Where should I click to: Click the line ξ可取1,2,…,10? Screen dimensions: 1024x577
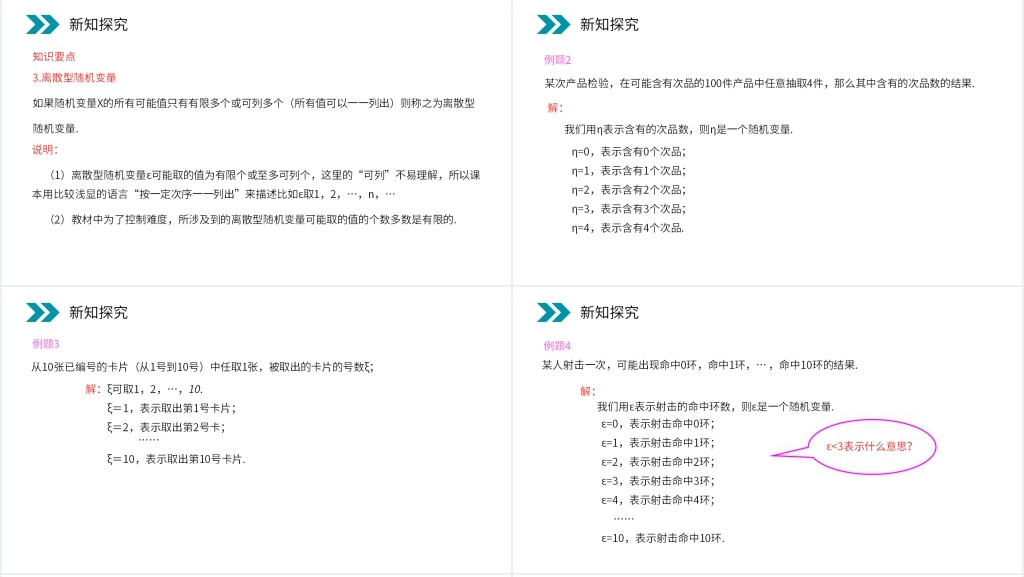[x=155, y=389]
